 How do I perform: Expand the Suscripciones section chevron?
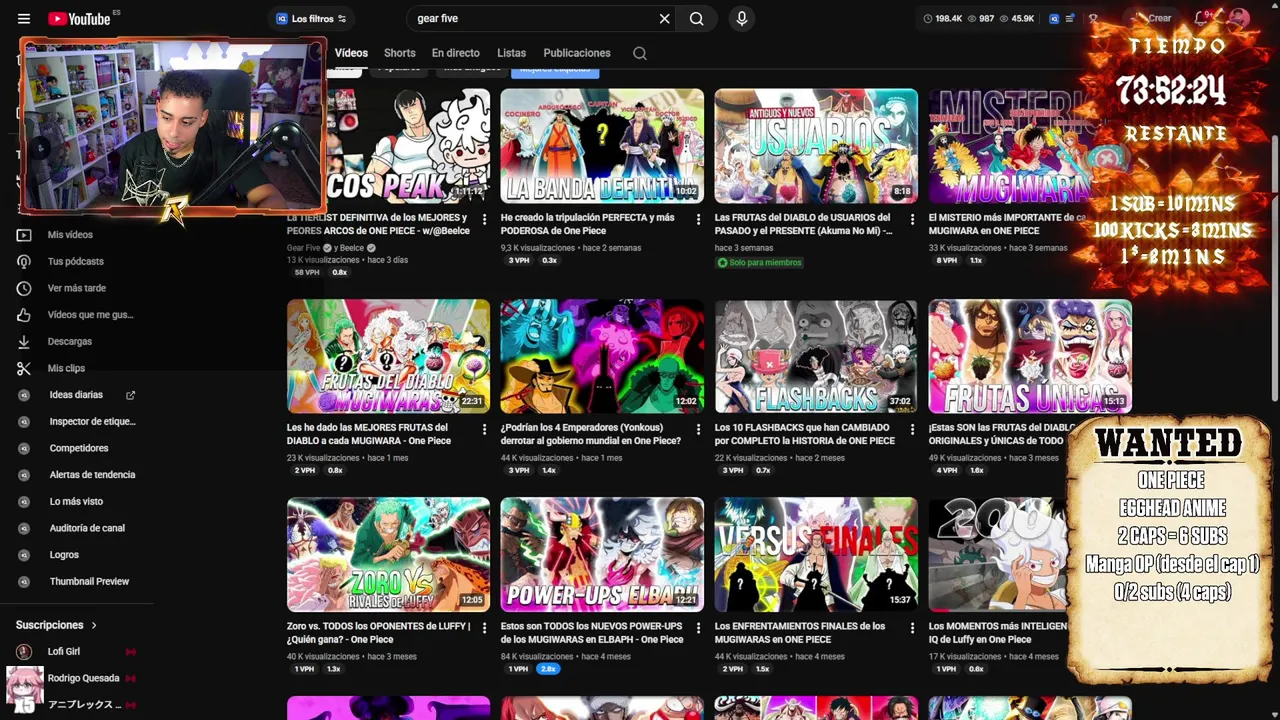click(94, 625)
